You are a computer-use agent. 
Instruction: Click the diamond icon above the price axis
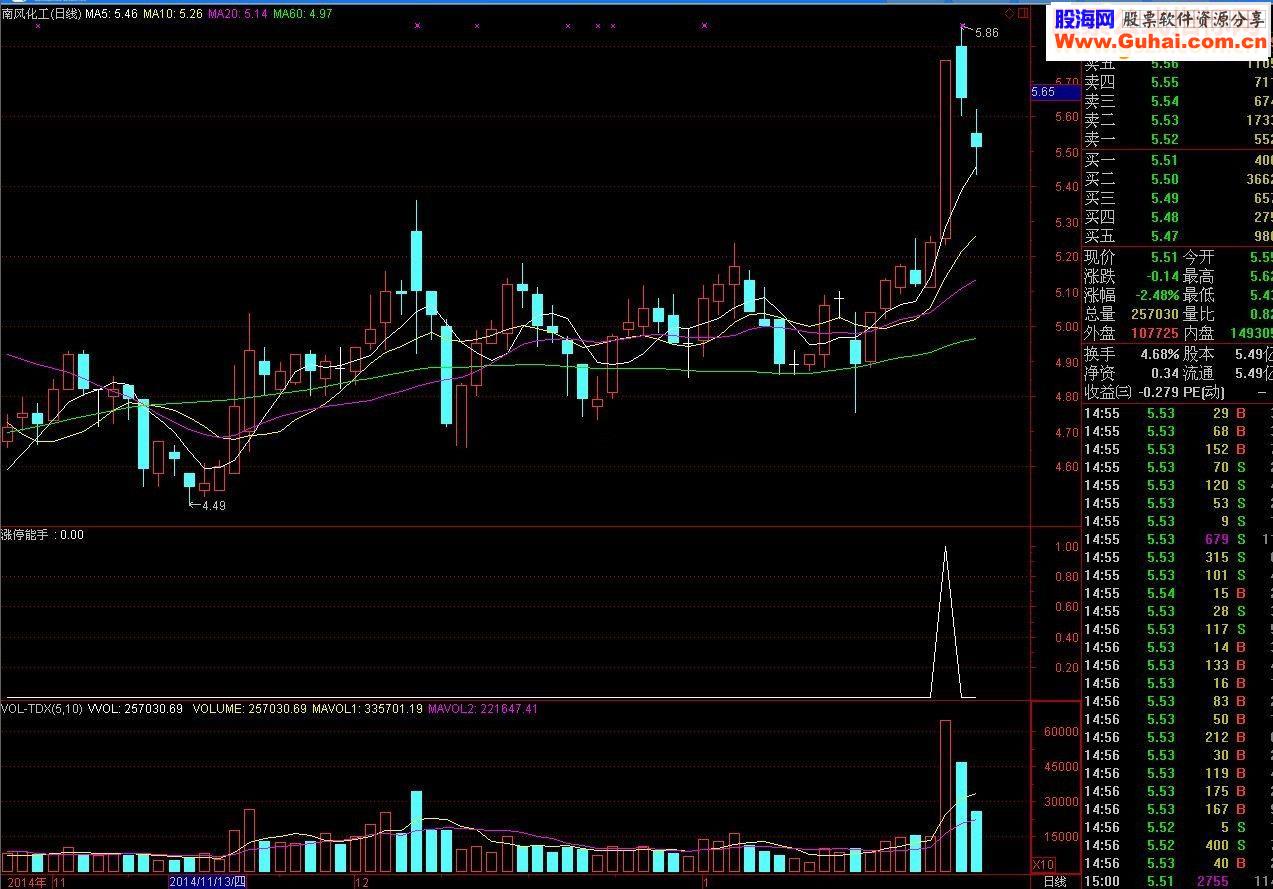1009,13
